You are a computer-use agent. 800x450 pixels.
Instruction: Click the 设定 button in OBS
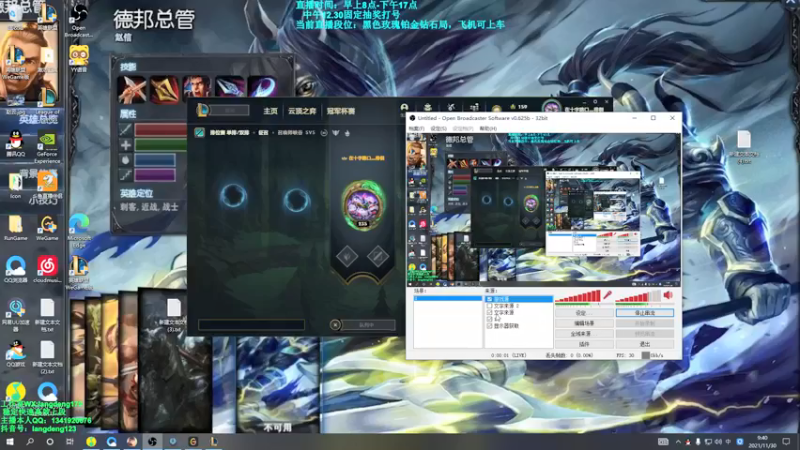[x=584, y=313]
